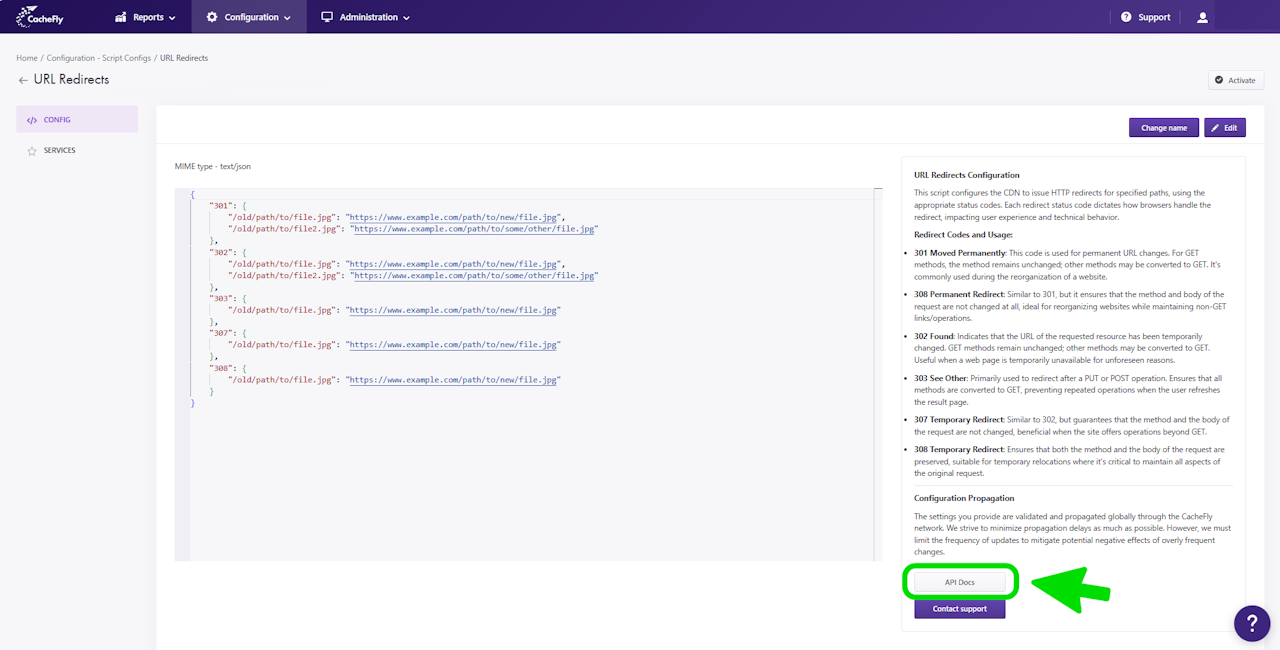The height and width of the screenshot is (650, 1280).
Task: Click inside the JSON code editor
Action: coord(530,470)
